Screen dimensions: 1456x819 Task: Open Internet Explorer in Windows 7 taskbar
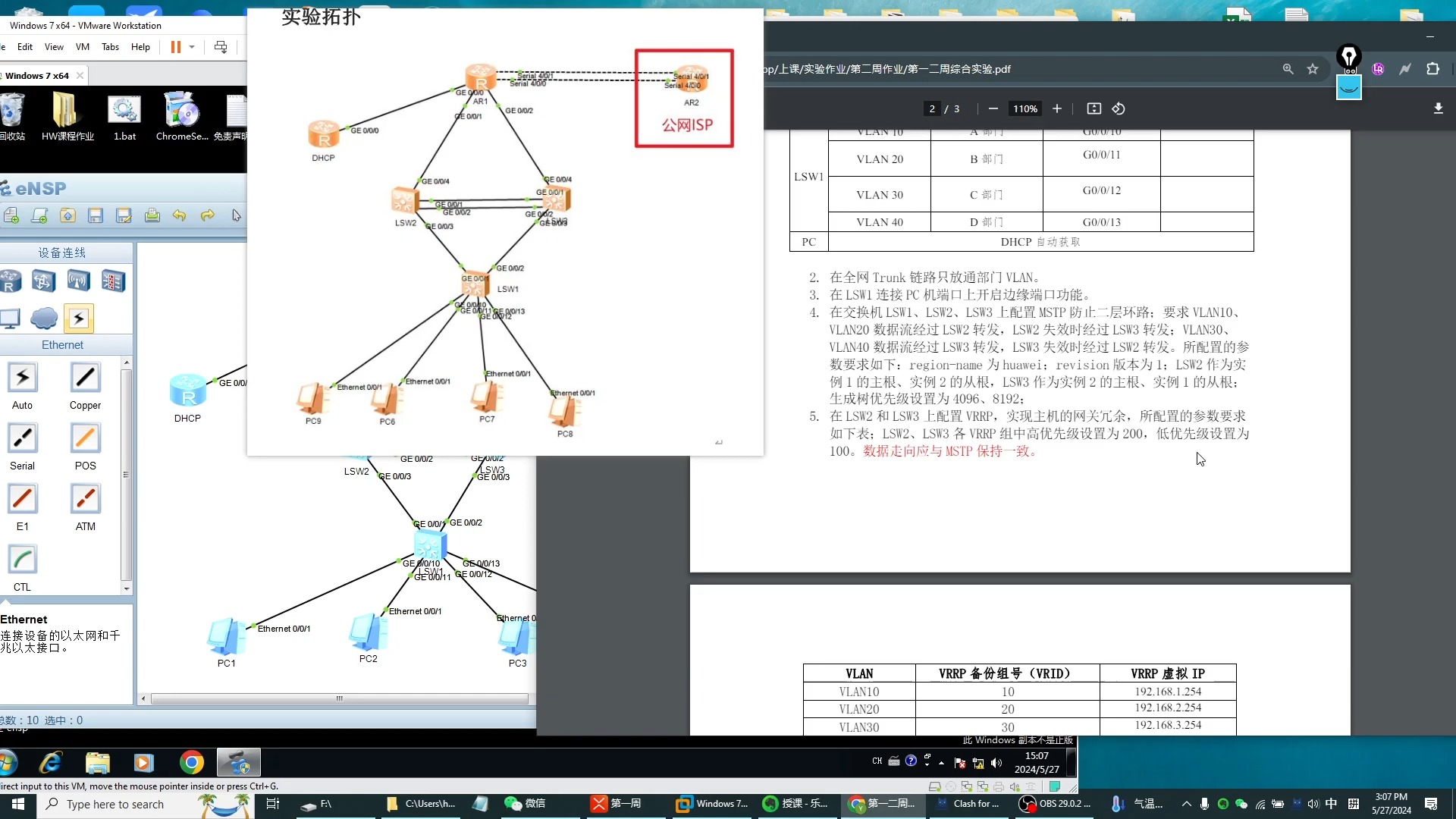pos(51,762)
